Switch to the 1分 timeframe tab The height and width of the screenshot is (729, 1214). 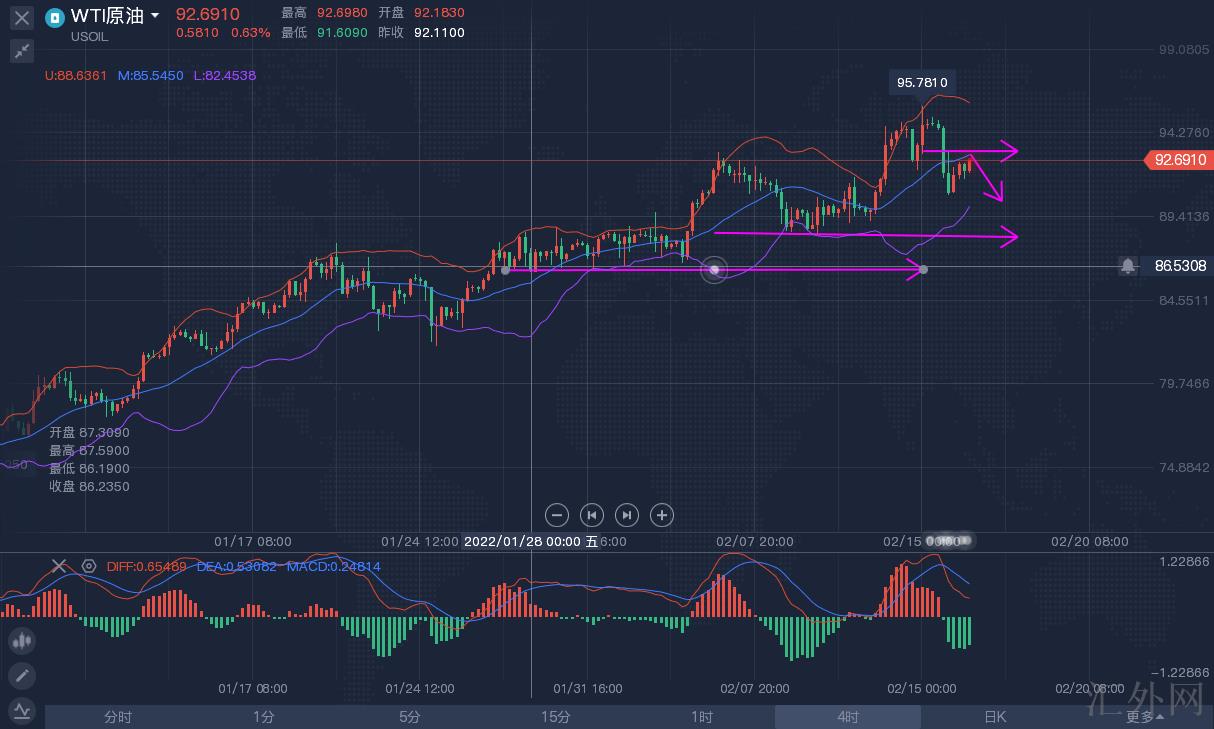[x=264, y=717]
